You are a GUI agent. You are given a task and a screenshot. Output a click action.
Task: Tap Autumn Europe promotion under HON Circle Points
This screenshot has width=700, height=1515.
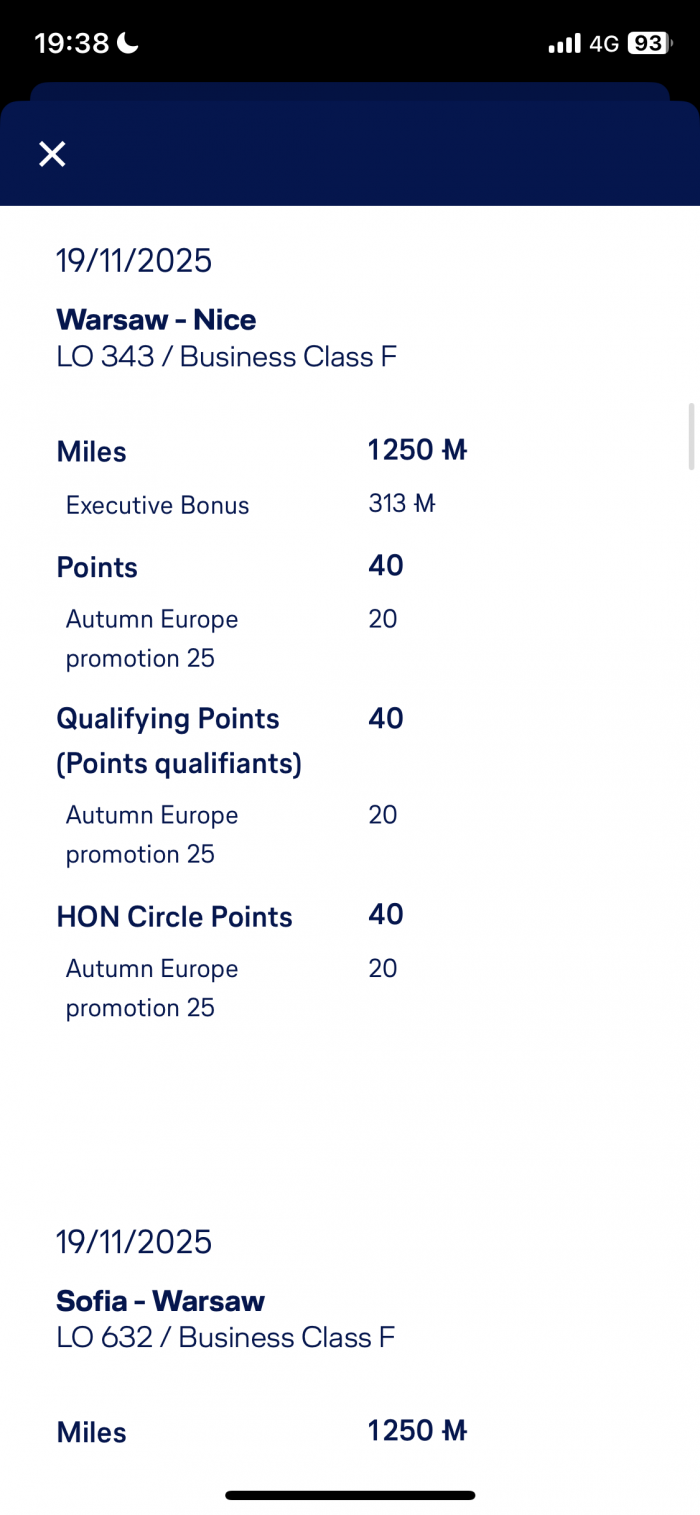pos(151,988)
